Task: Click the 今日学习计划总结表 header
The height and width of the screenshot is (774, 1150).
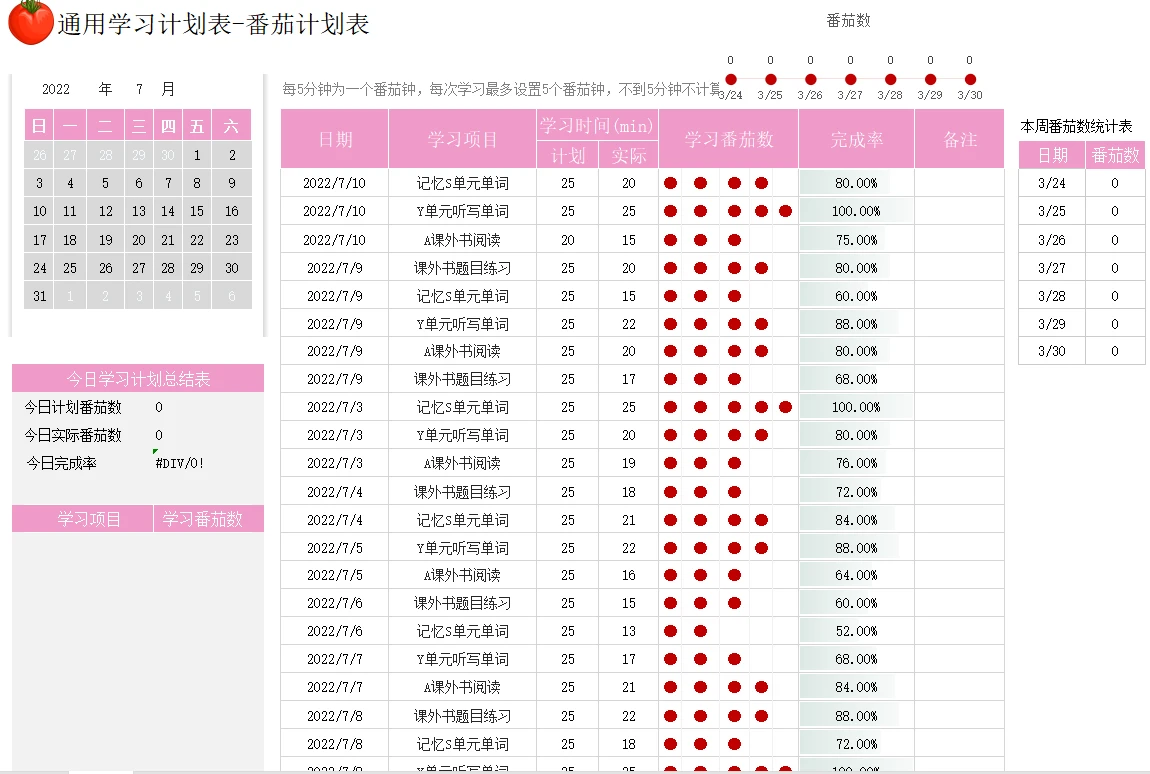Action: 138,379
